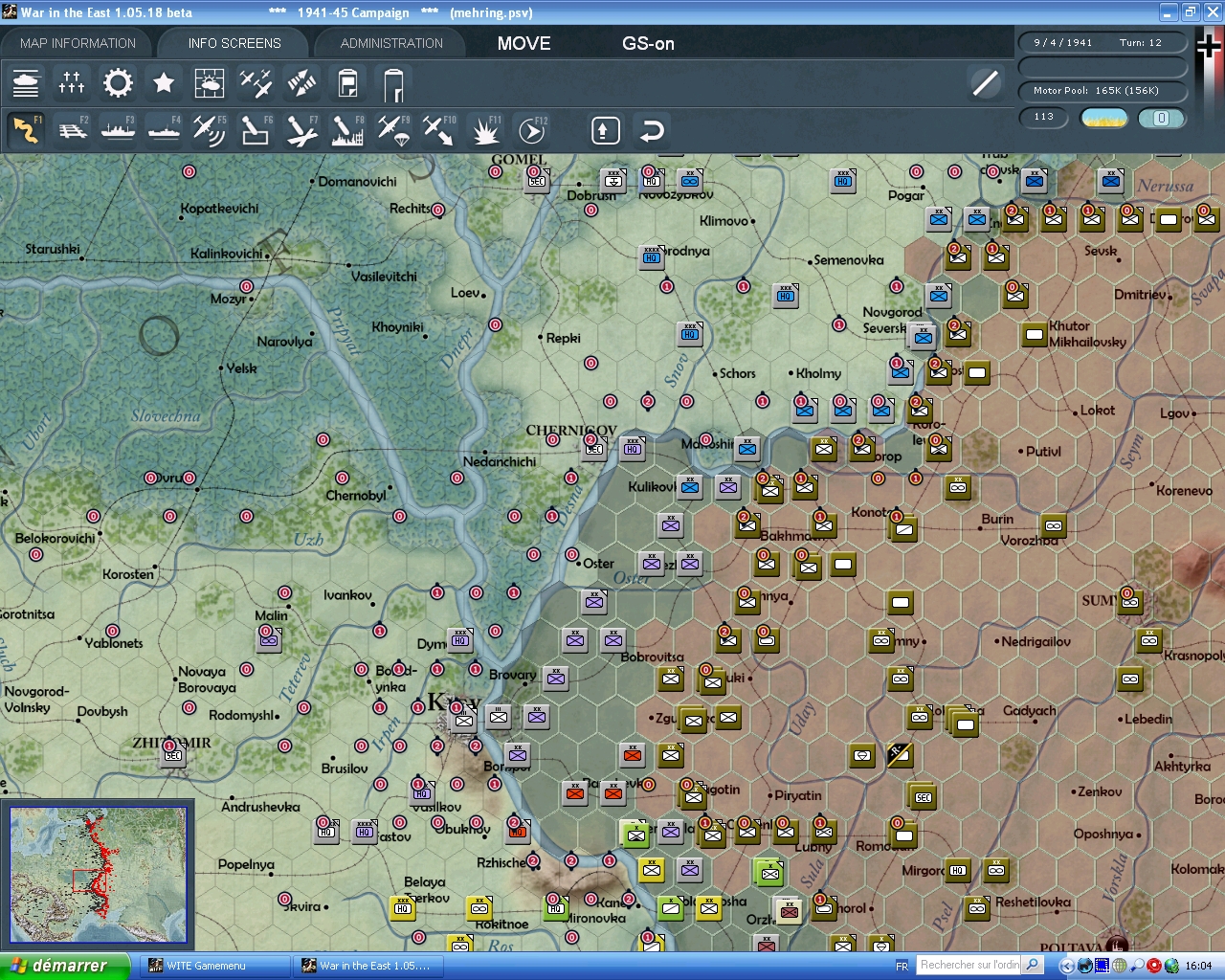The image size is (1225, 980).
Task: Click the 0 counter button in status panel
Action: coord(1162,118)
